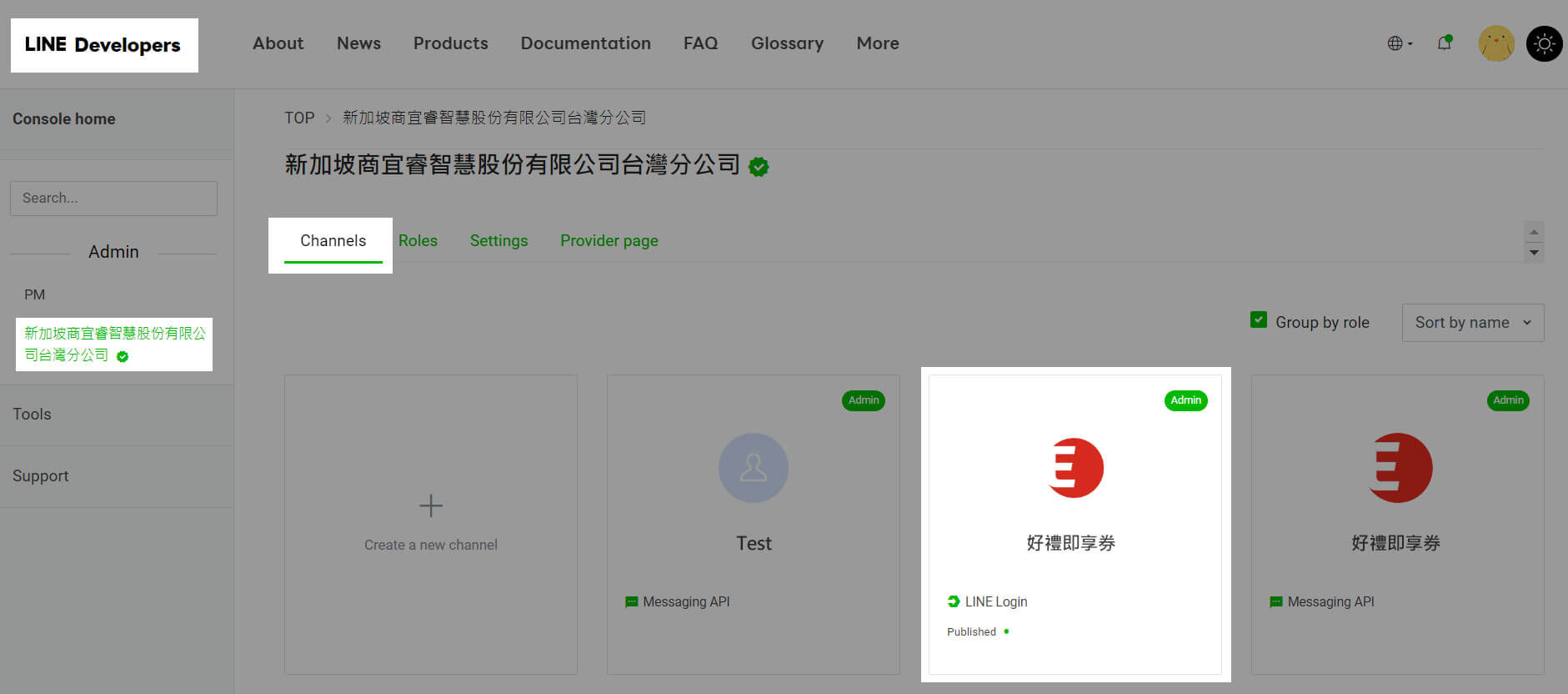The height and width of the screenshot is (694, 1568).
Task: Click Create a new channel text
Action: (x=431, y=545)
